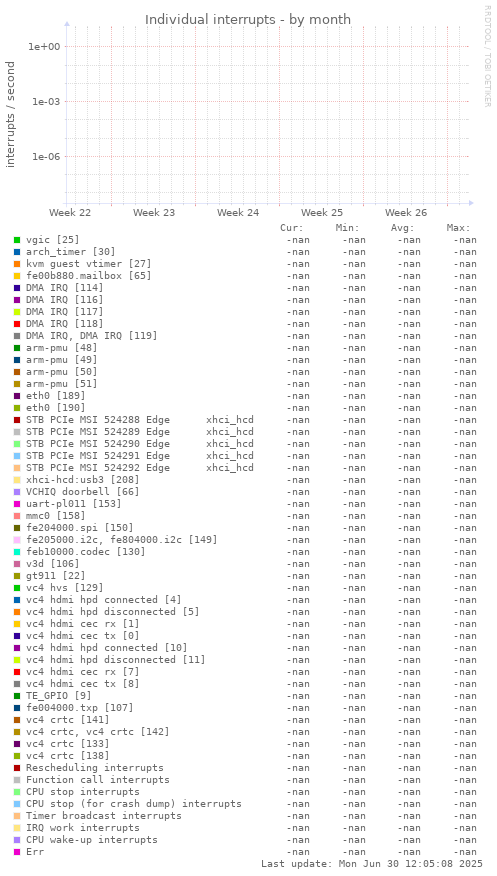Click the cyan feb10000.codec [130] swatch
The image size is (497, 876).
pyautogui.click(x=17, y=552)
